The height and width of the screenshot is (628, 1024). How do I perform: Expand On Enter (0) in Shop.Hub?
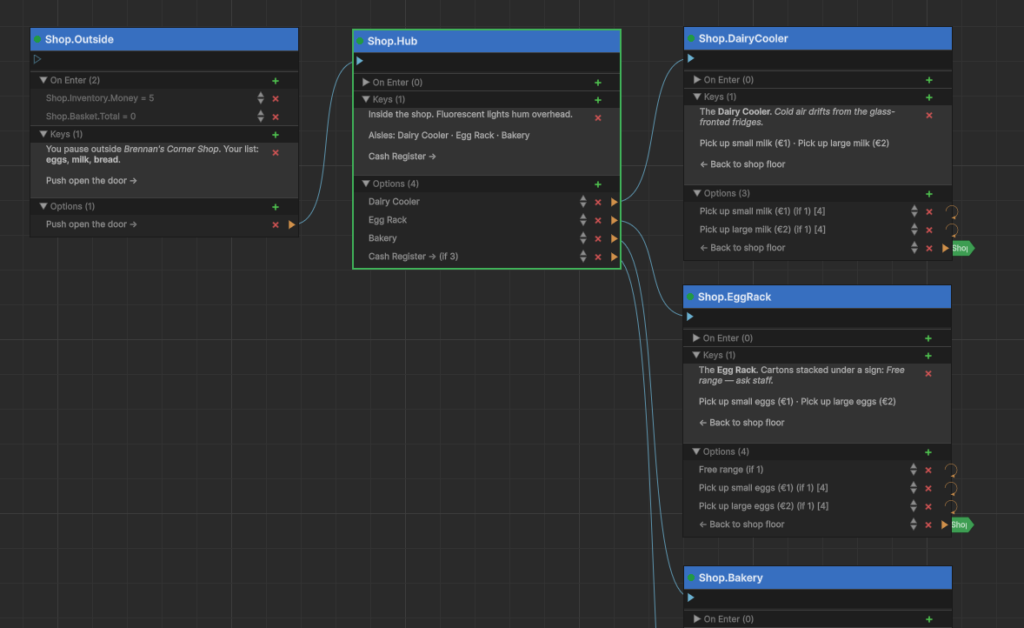(366, 82)
